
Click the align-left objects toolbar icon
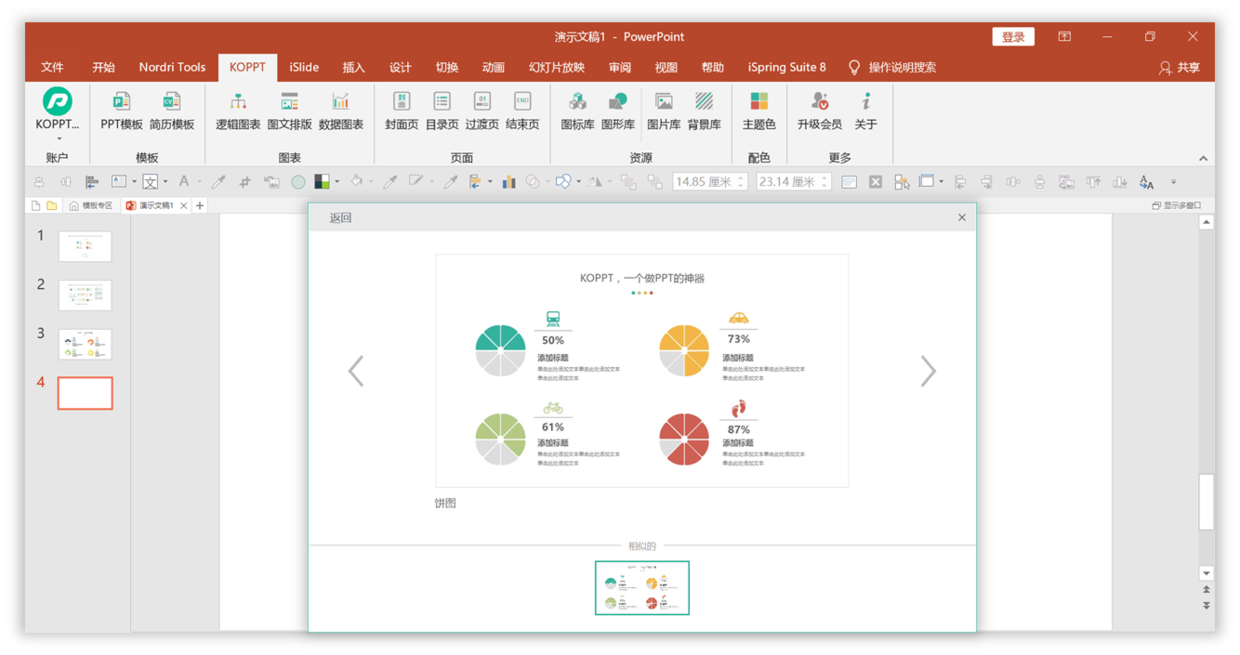[92, 182]
